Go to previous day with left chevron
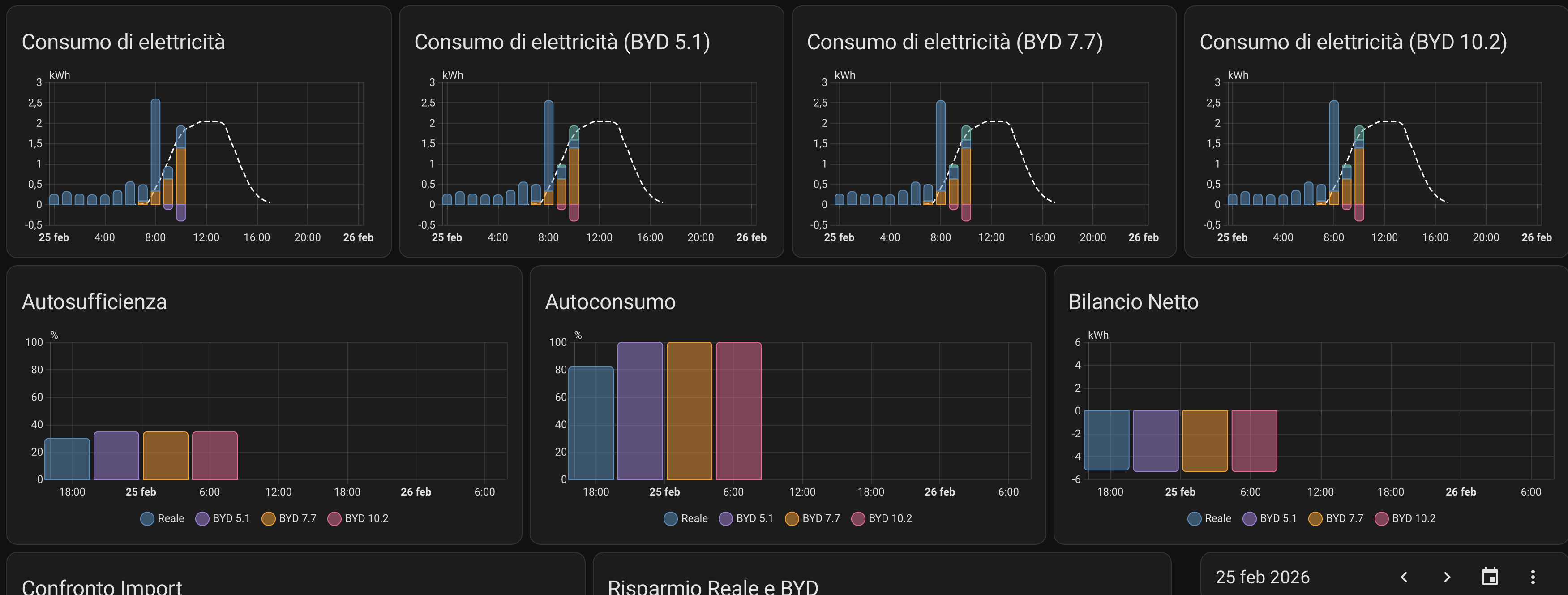This screenshot has width=1568, height=595. [1404, 577]
